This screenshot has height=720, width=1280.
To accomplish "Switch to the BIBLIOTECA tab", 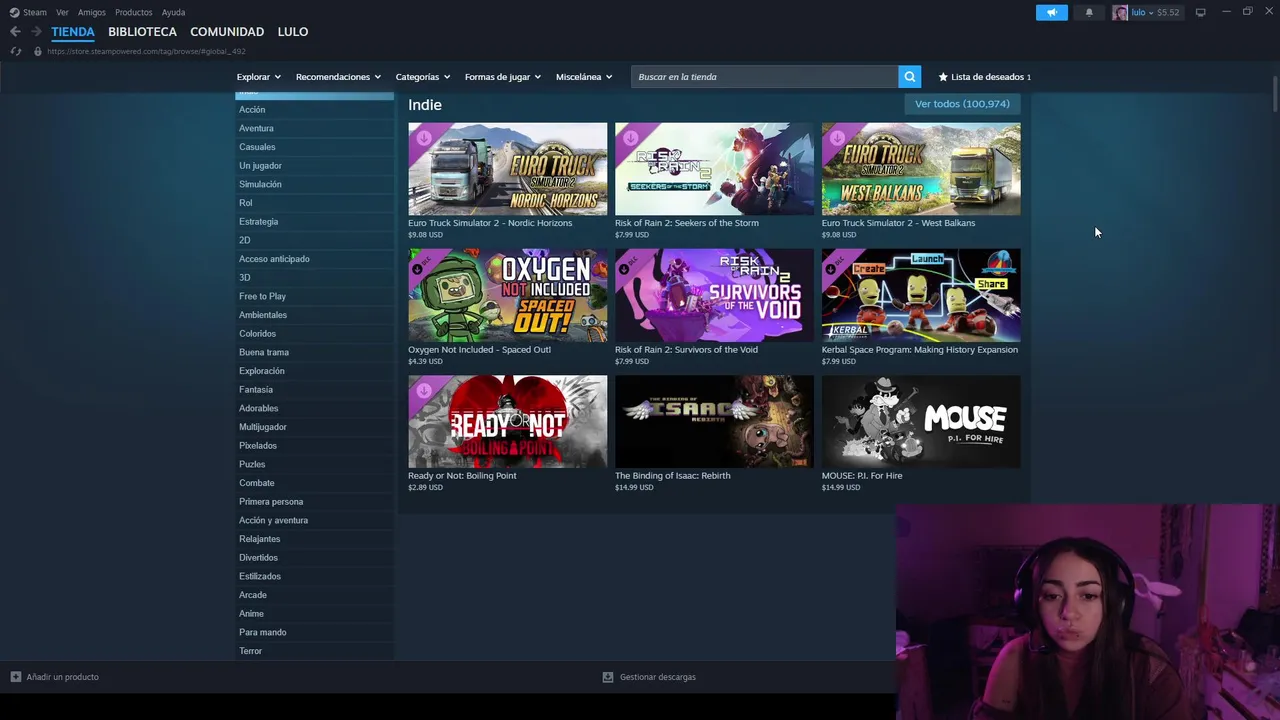I will (142, 32).
